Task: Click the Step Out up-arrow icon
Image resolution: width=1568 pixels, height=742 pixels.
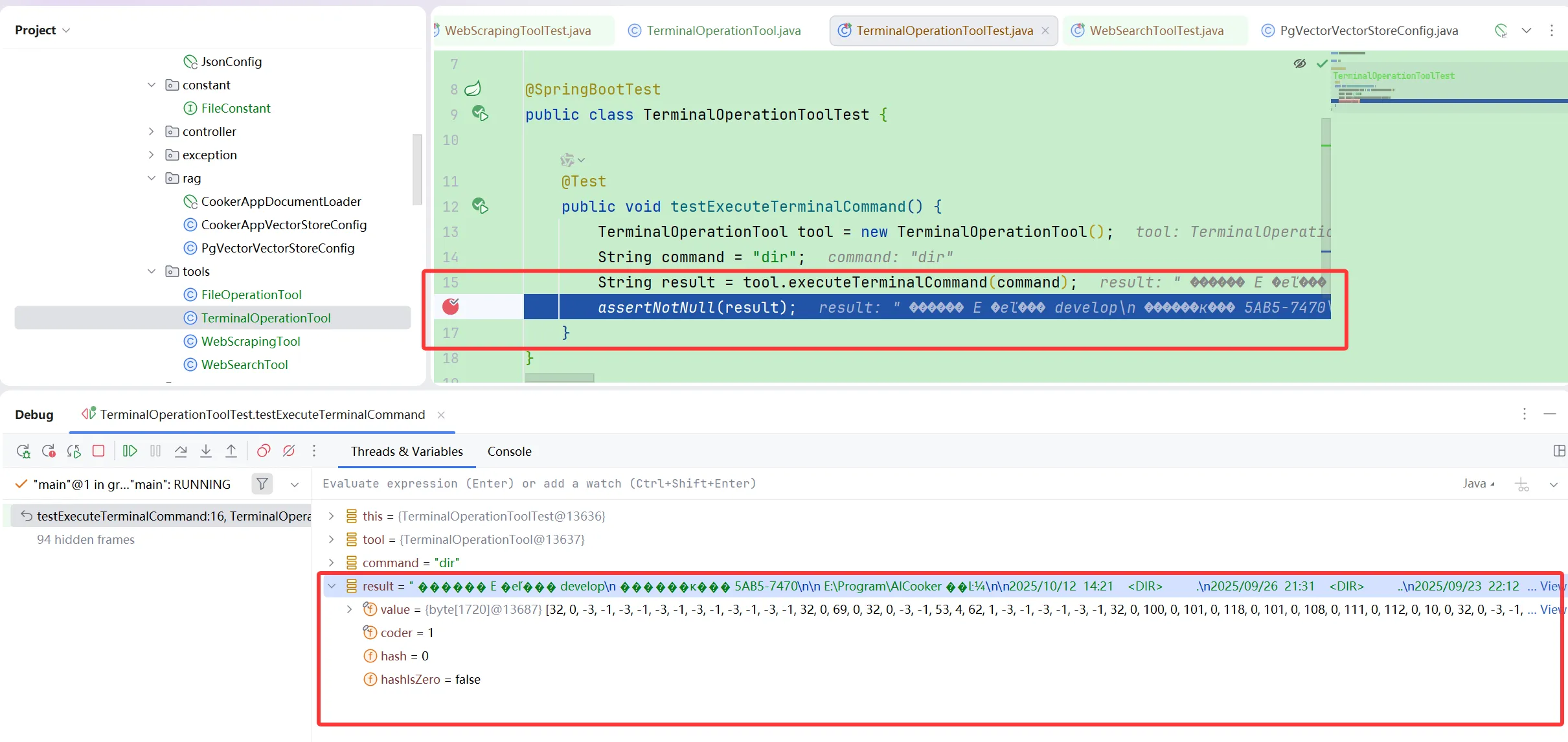Action: 231,451
